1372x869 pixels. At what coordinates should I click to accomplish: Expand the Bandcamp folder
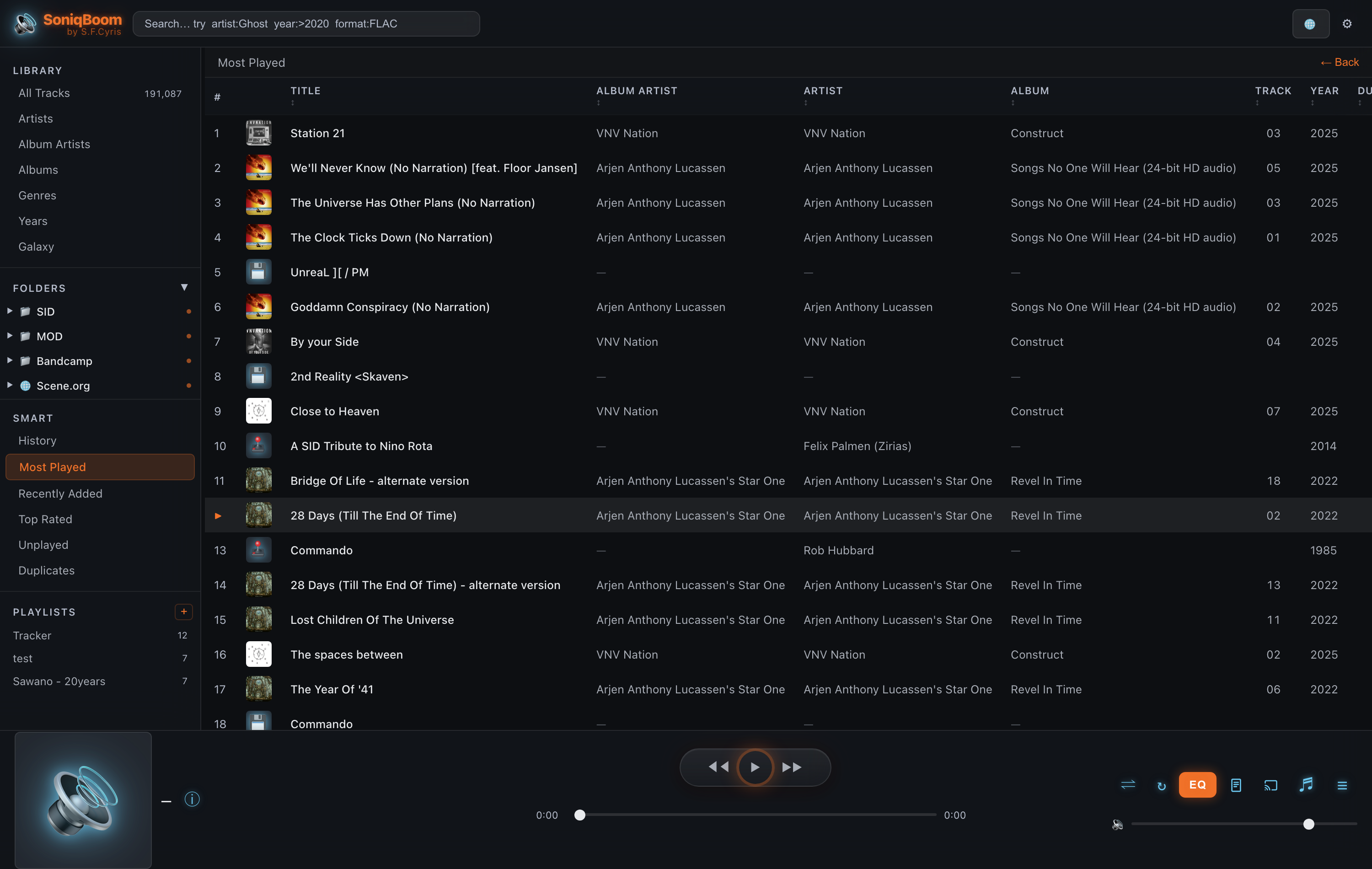click(x=10, y=360)
